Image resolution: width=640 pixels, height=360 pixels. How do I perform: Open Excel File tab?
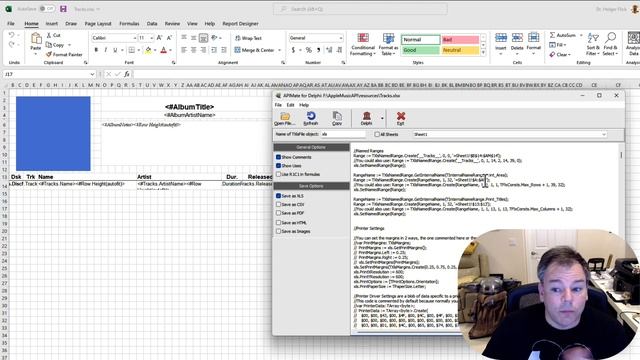[x=11, y=24]
